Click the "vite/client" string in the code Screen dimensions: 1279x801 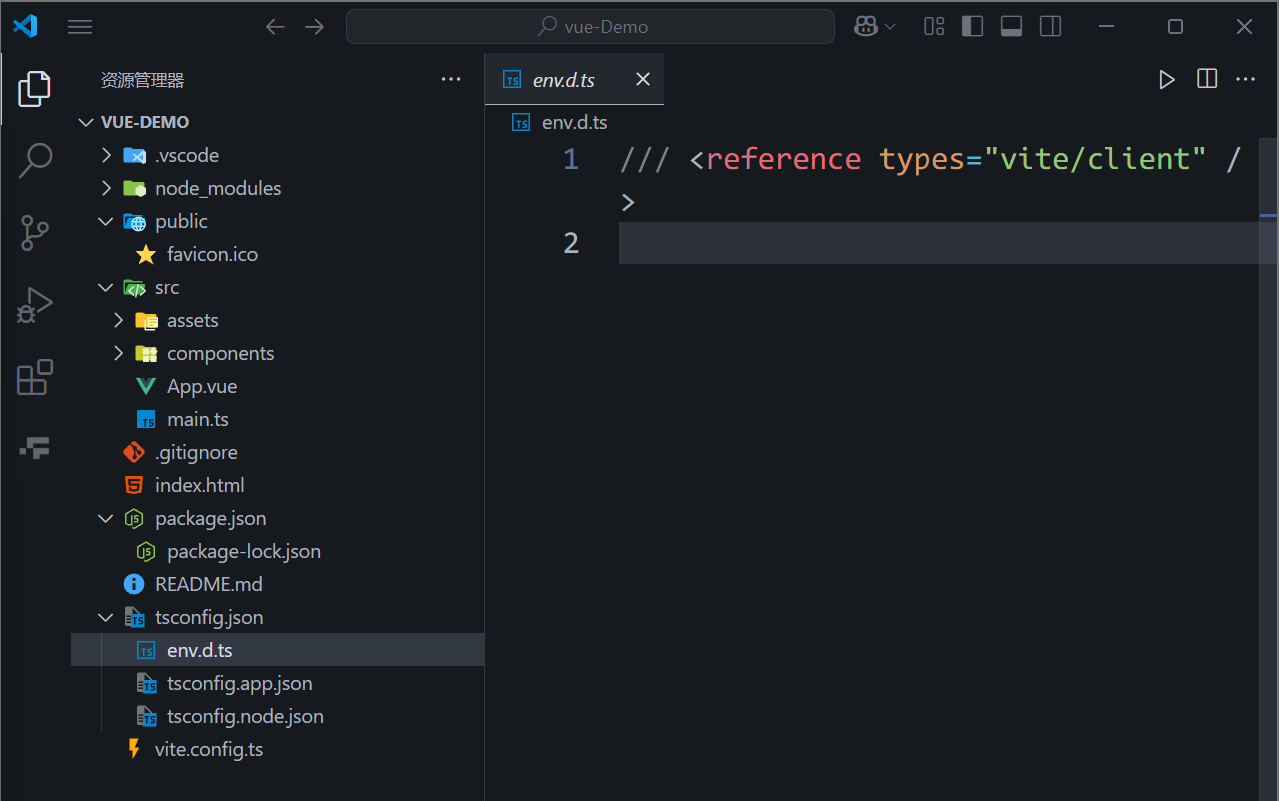(x=1096, y=159)
